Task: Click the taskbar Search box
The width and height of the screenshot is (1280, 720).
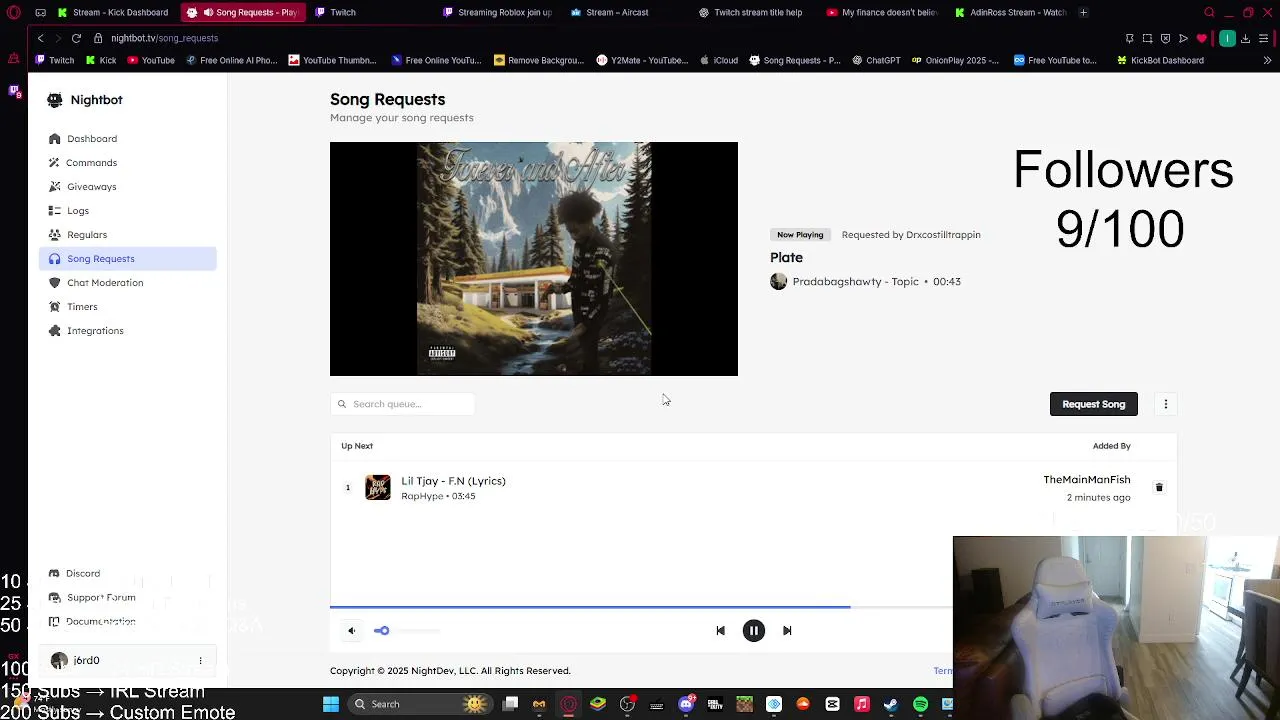Action: pyautogui.click(x=420, y=704)
